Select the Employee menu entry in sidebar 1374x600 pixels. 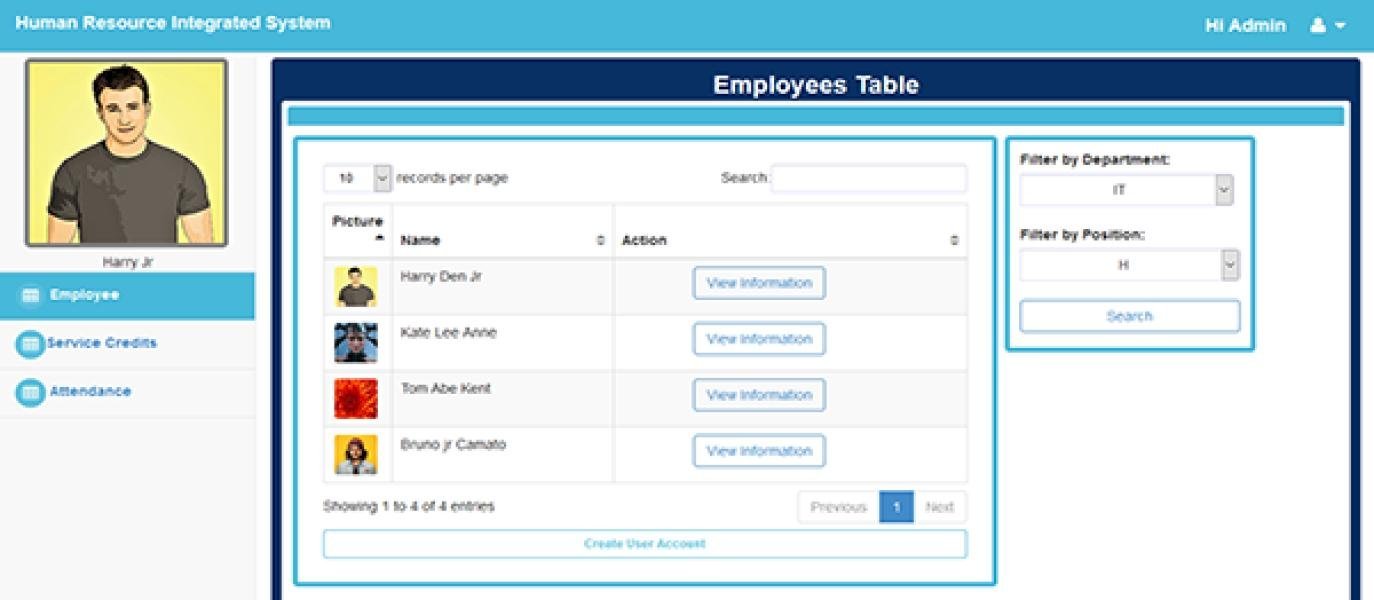click(85, 293)
